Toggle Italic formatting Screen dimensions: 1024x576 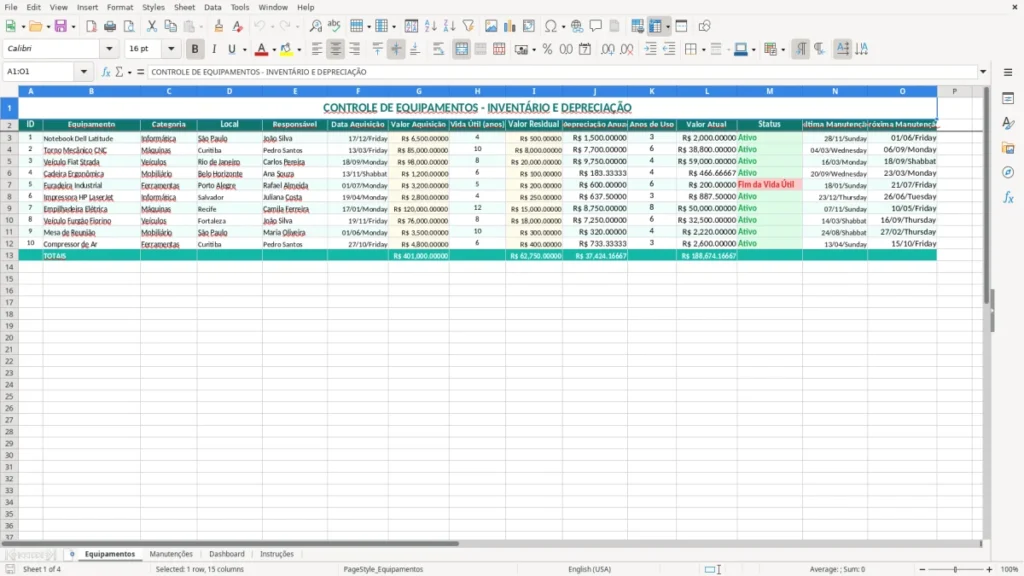[214, 49]
